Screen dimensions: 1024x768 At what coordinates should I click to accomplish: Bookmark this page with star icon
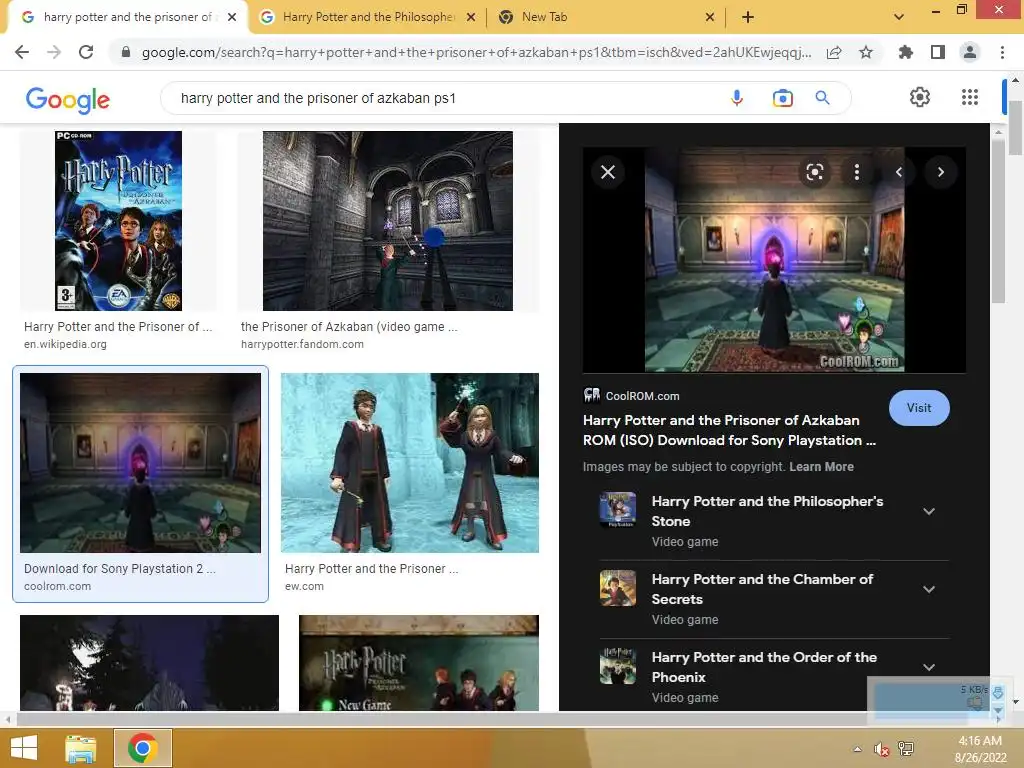(x=866, y=52)
